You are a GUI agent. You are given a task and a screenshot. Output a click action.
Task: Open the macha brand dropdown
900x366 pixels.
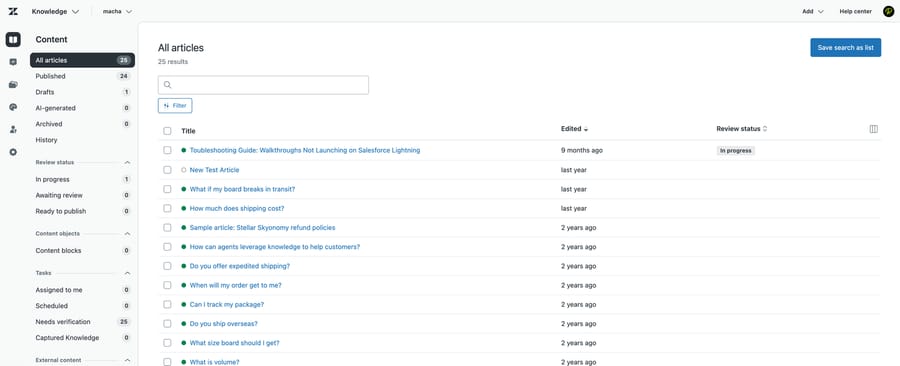[118, 11]
